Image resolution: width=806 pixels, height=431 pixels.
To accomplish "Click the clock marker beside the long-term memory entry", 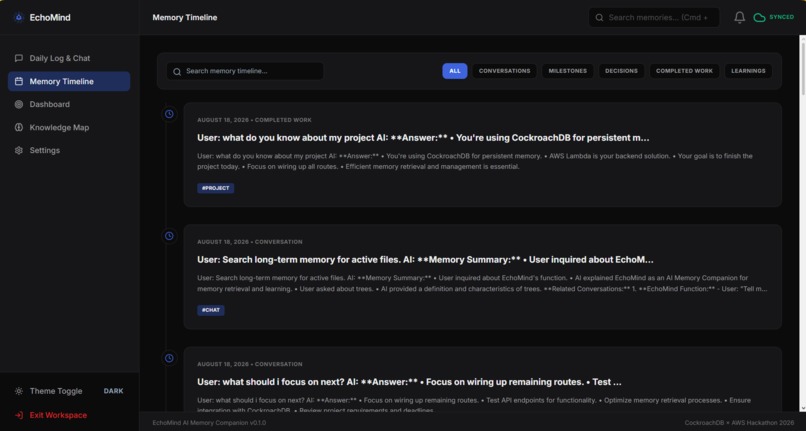I will [169, 236].
